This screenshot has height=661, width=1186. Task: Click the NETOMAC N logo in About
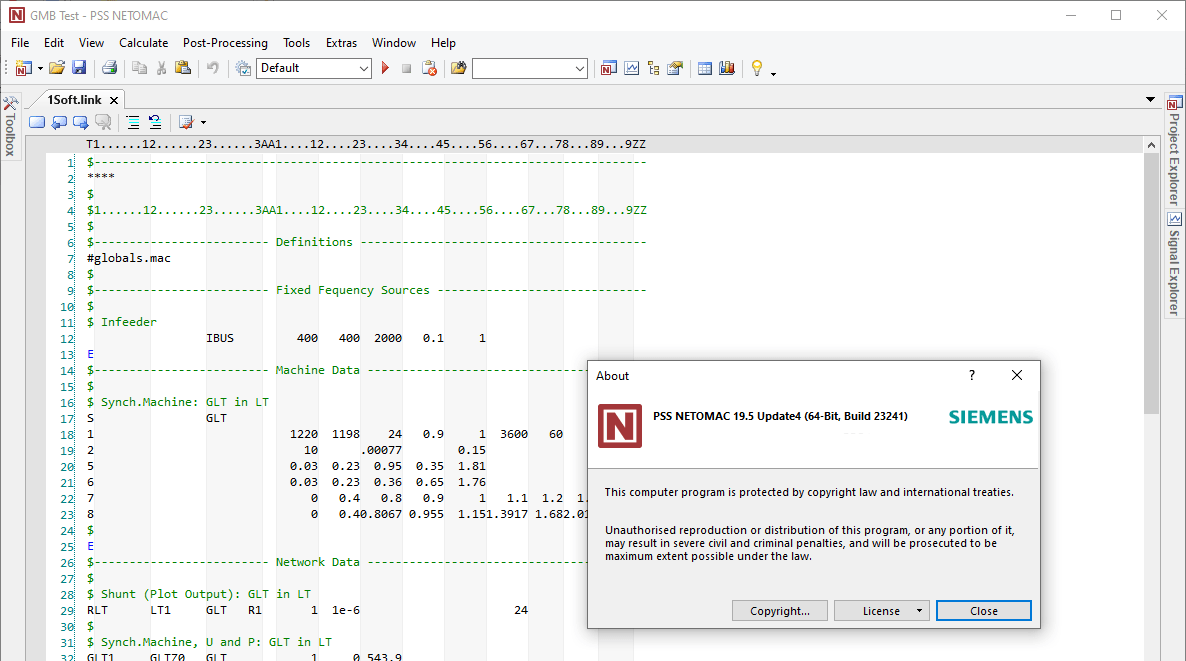(619, 426)
